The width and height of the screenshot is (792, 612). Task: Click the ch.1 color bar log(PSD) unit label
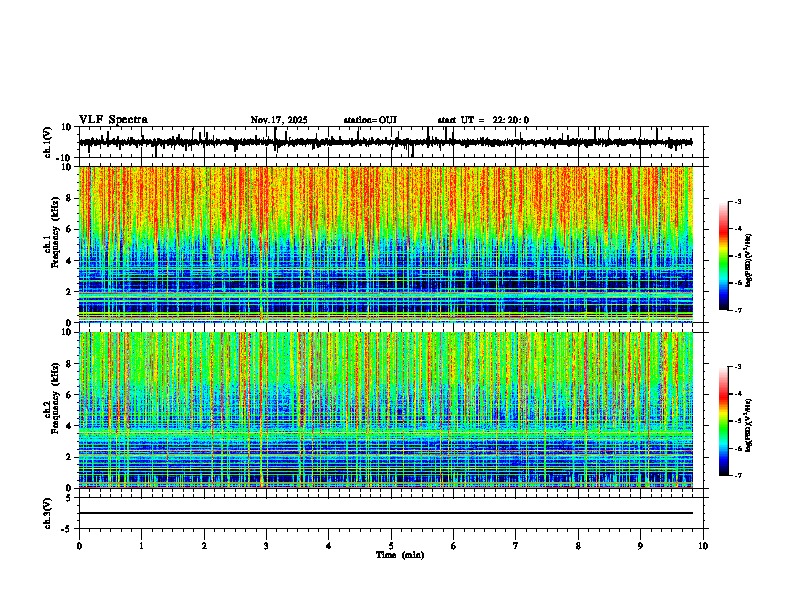[749, 261]
